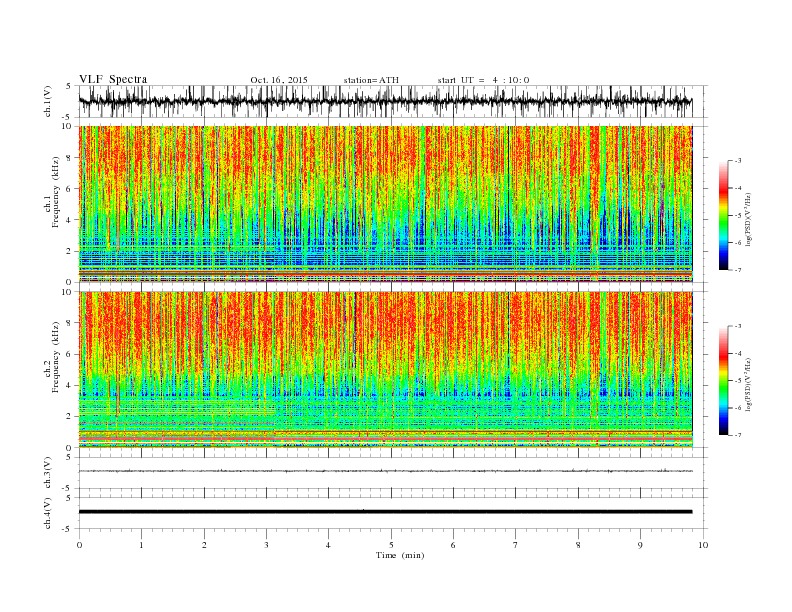Click the time axis tick label '8'
Viewport: 792px width, 612px height.
pos(578,545)
